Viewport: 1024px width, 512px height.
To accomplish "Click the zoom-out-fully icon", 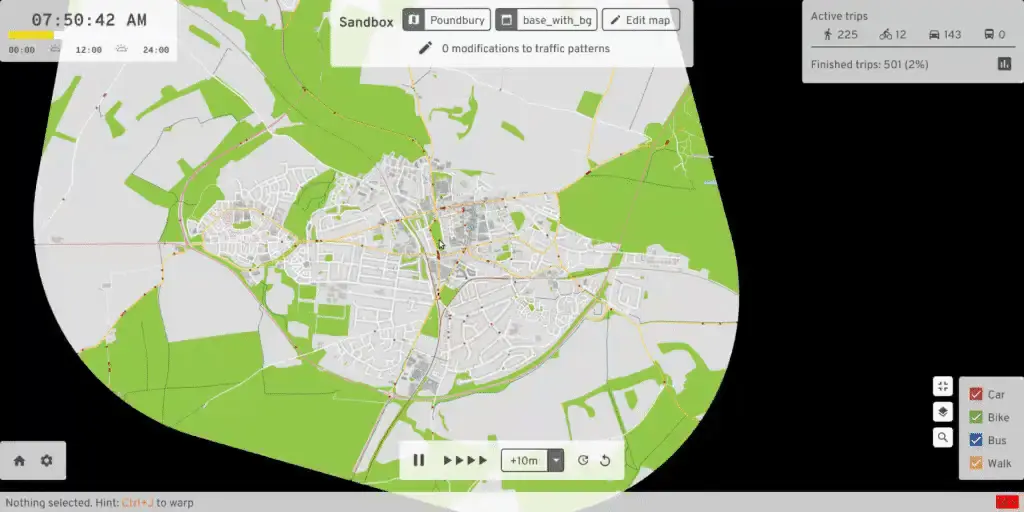I will 942,387.
